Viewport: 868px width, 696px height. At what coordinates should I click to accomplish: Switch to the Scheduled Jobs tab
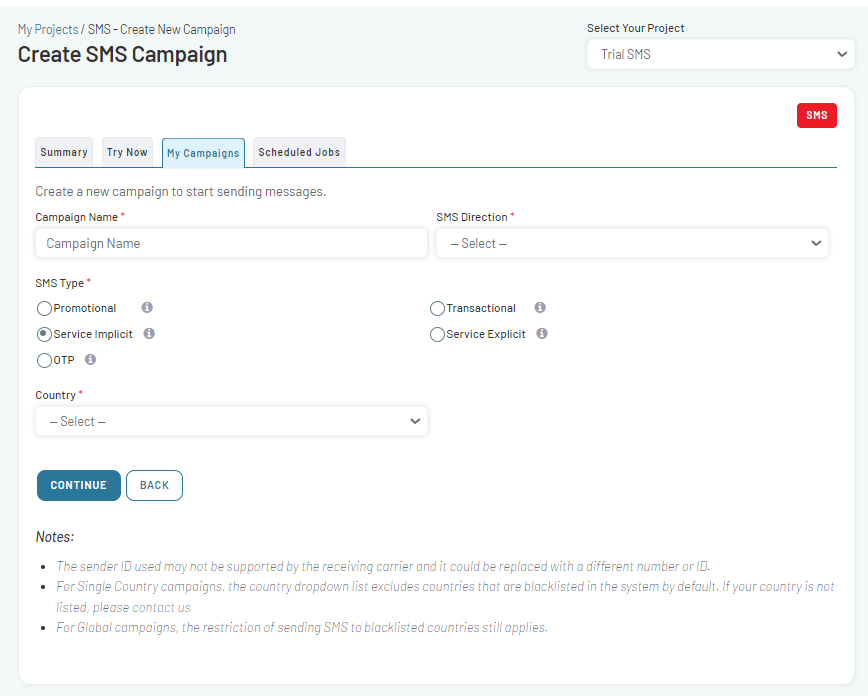click(299, 152)
